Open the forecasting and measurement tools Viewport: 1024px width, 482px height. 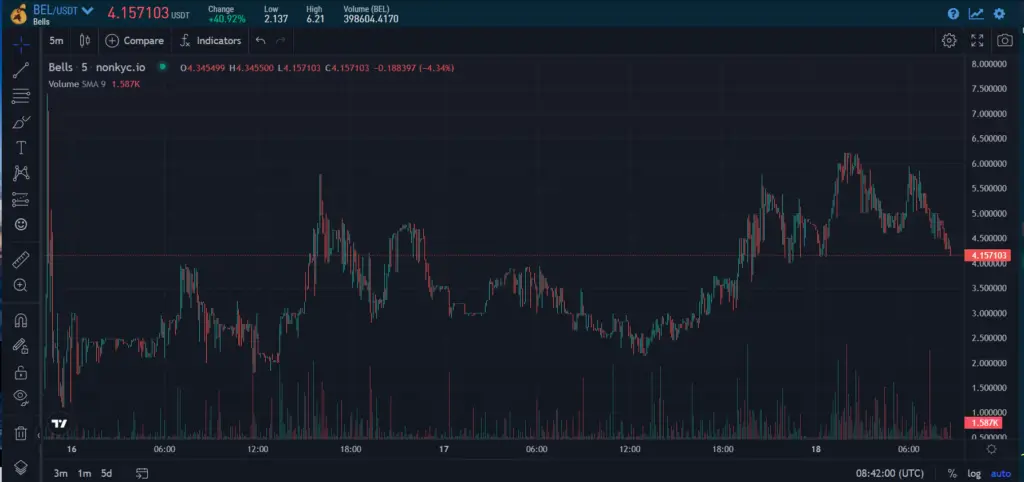(21, 199)
